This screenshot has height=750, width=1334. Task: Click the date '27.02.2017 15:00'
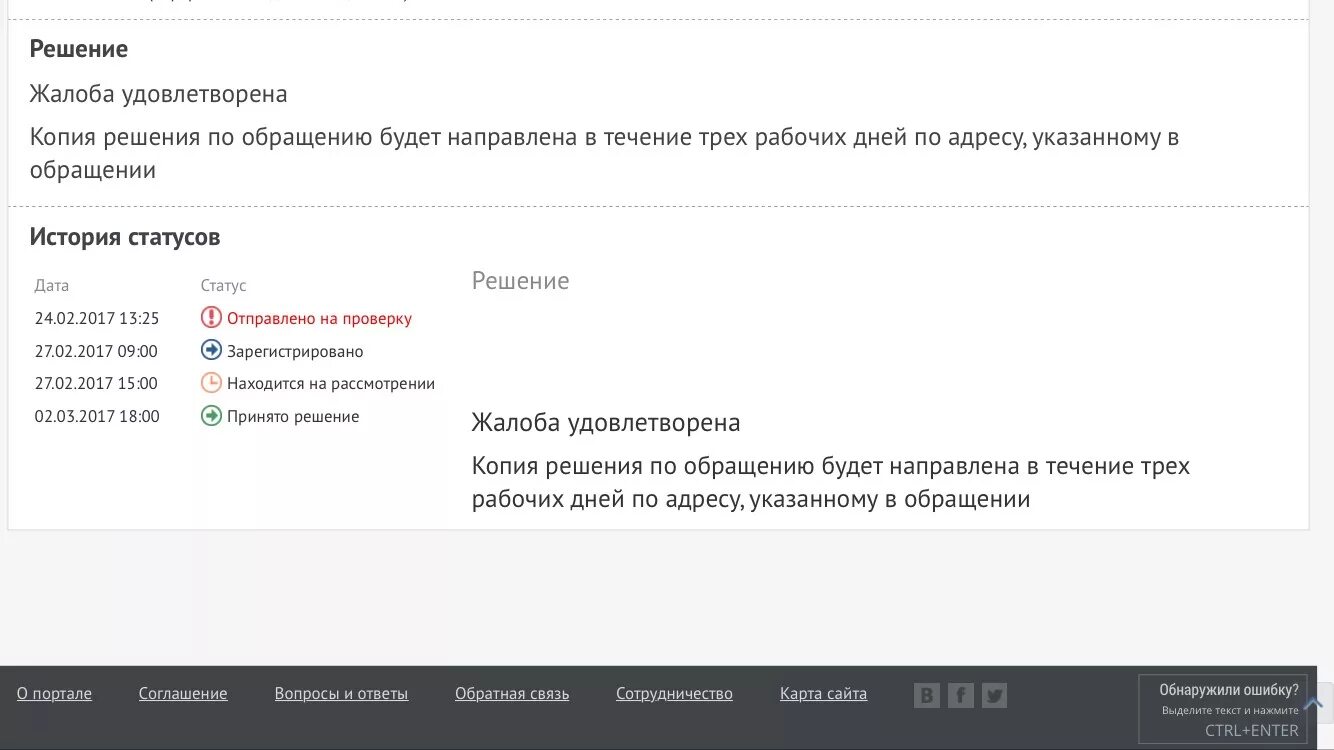coord(96,384)
